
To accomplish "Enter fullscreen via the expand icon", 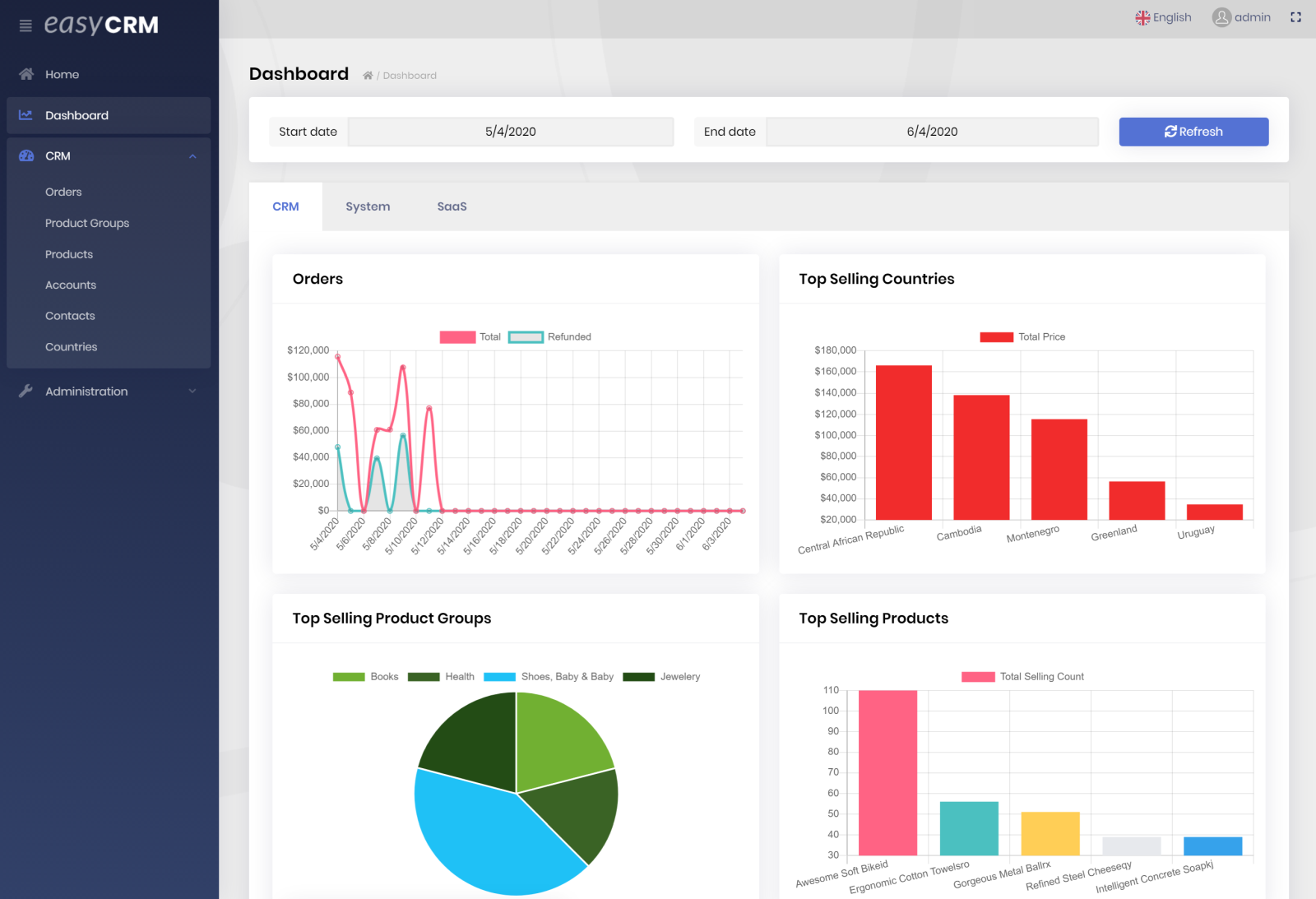I will point(1296,16).
